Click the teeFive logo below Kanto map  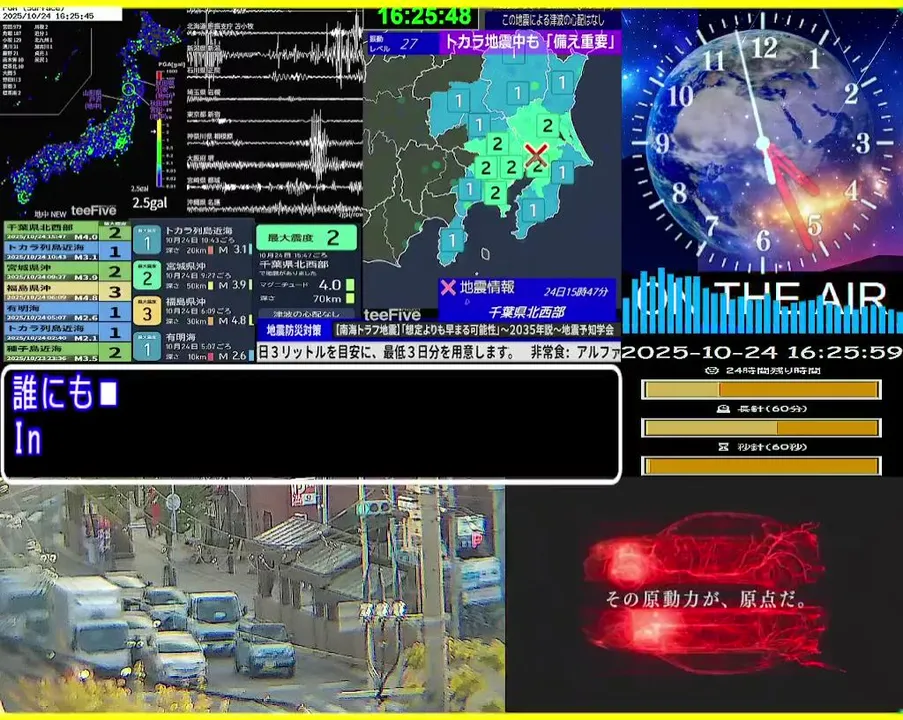pos(392,315)
